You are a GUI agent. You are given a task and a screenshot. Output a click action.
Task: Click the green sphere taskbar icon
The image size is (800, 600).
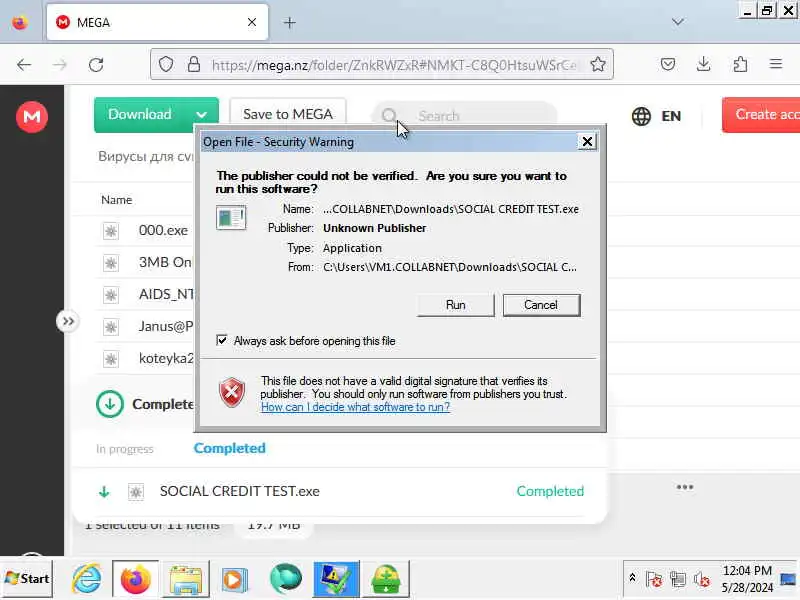coord(286,579)
